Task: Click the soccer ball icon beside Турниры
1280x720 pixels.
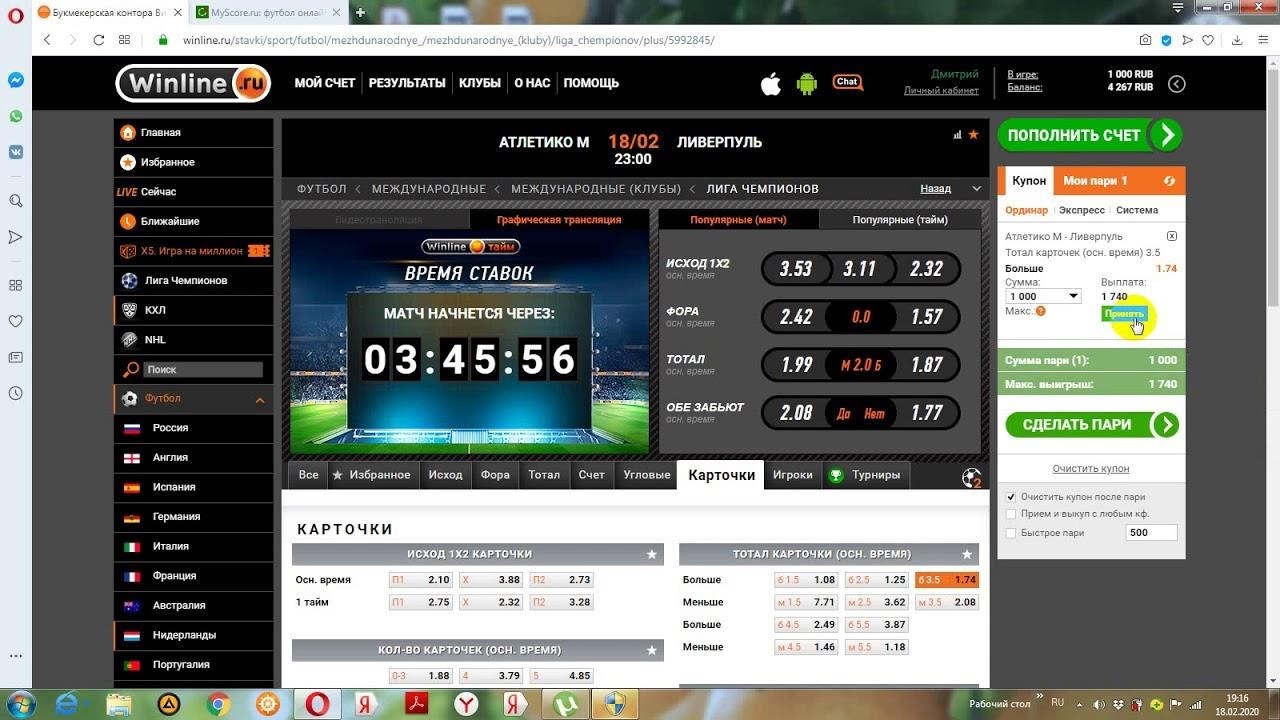Action: coord(971,478)
